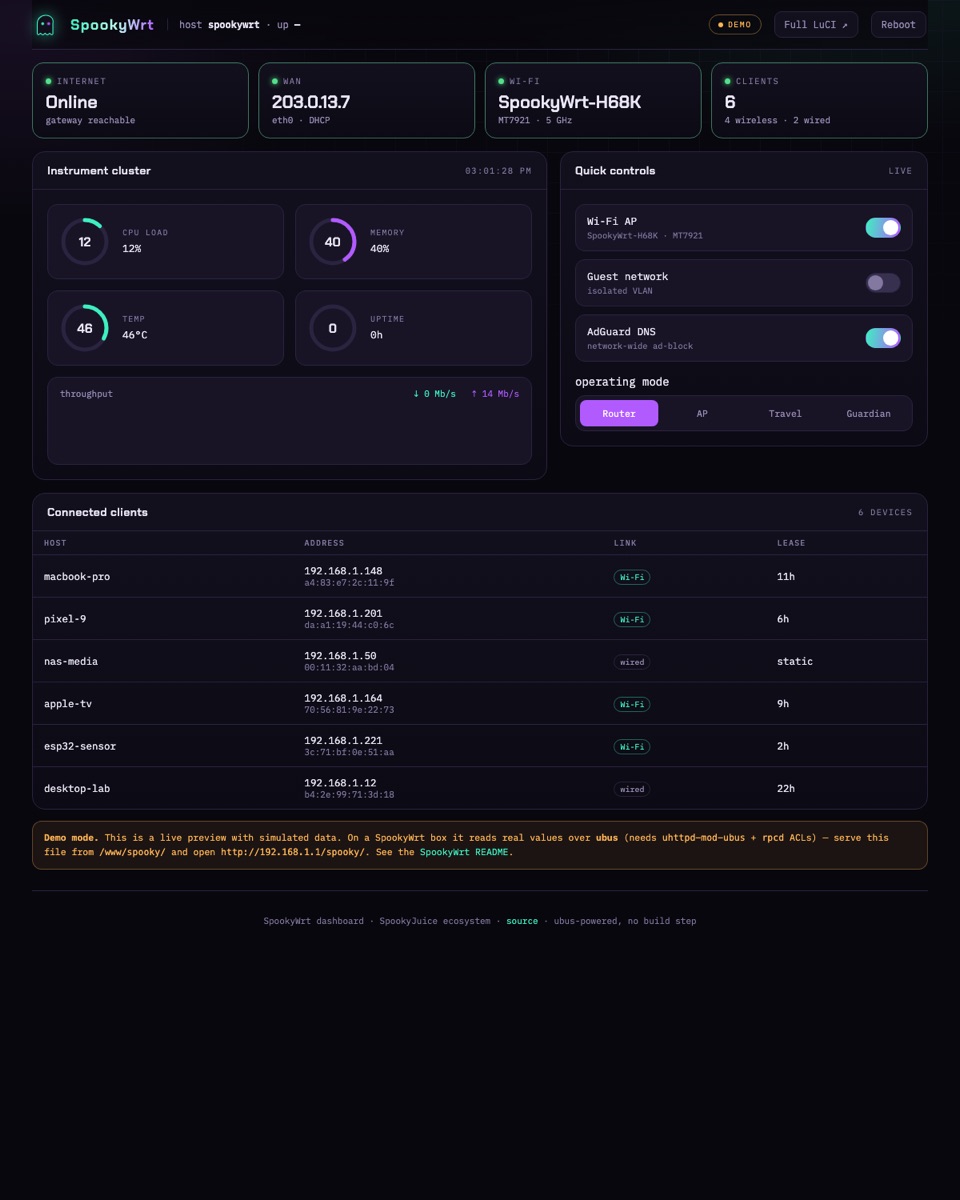960x1200 pixels.
Task: Click the download rate 0 Mb/s
Action: click(434, 394)
